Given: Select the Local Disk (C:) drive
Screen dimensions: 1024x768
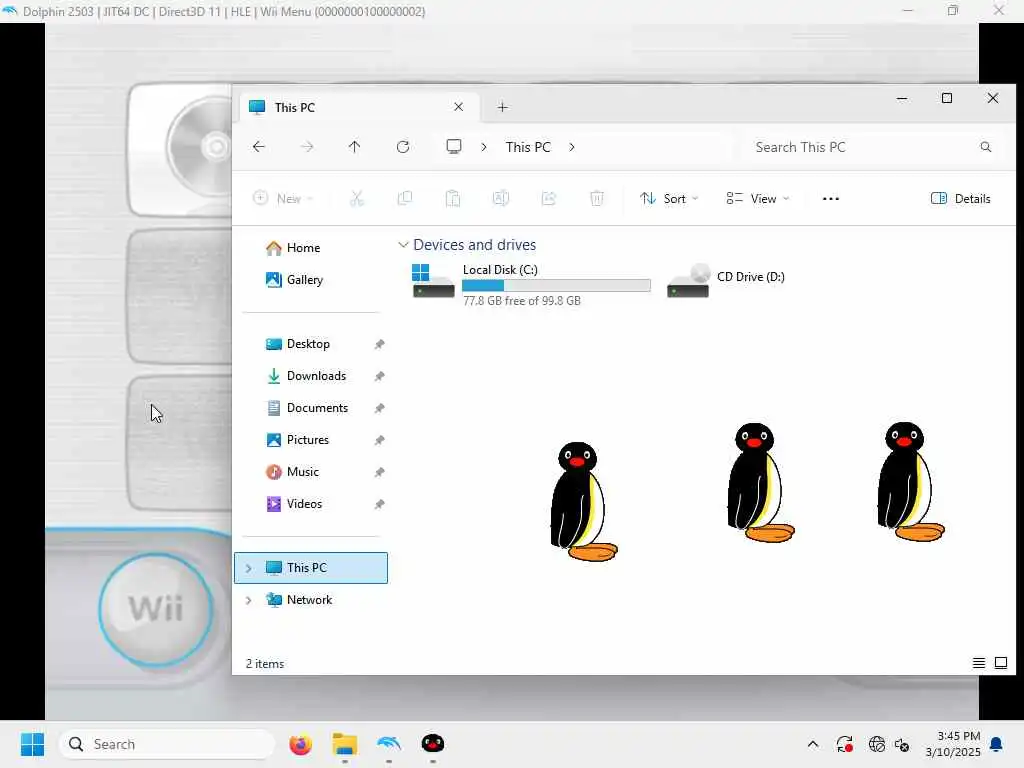Looking at the screenshot, I should tap(530, 285).
